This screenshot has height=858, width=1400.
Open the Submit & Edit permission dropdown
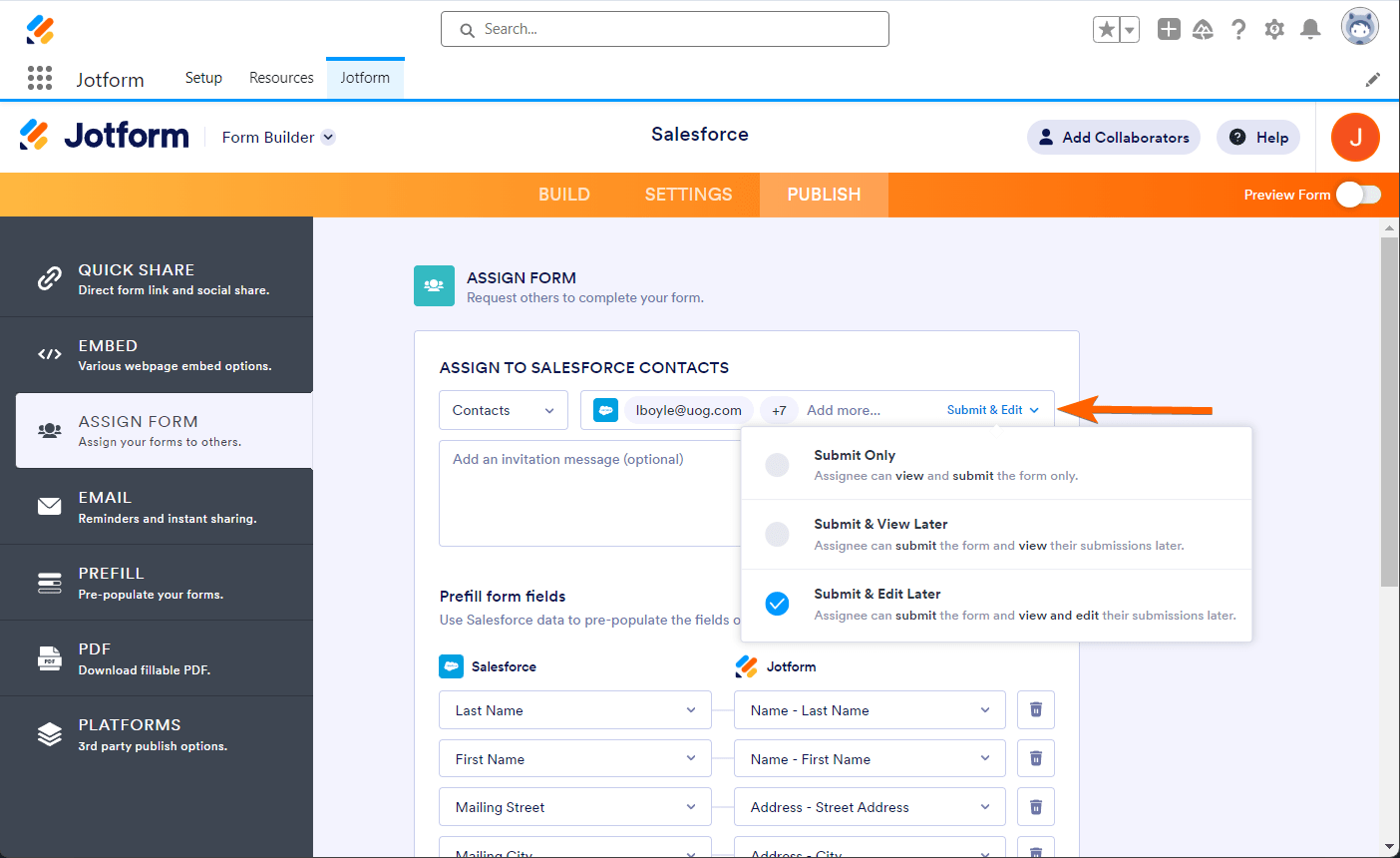click(x=993, y=410)
